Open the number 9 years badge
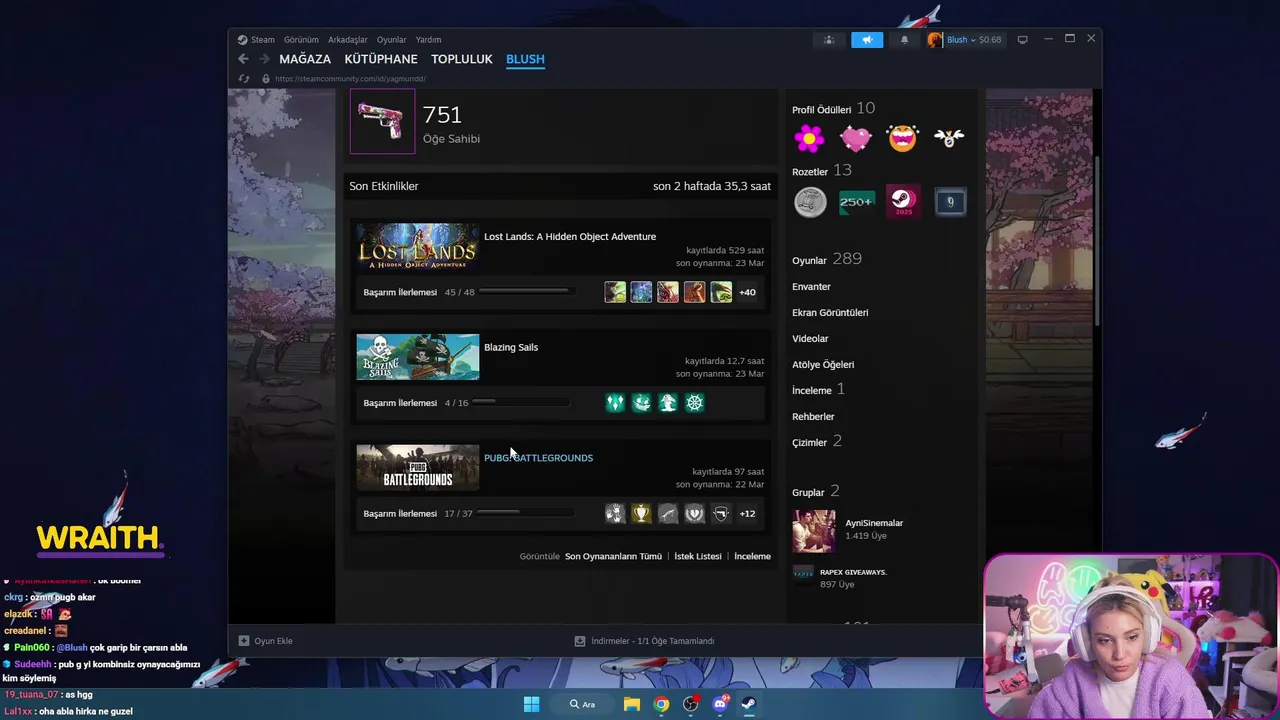Viewport: 1280px width, 720px height. [x=950, y=202]
